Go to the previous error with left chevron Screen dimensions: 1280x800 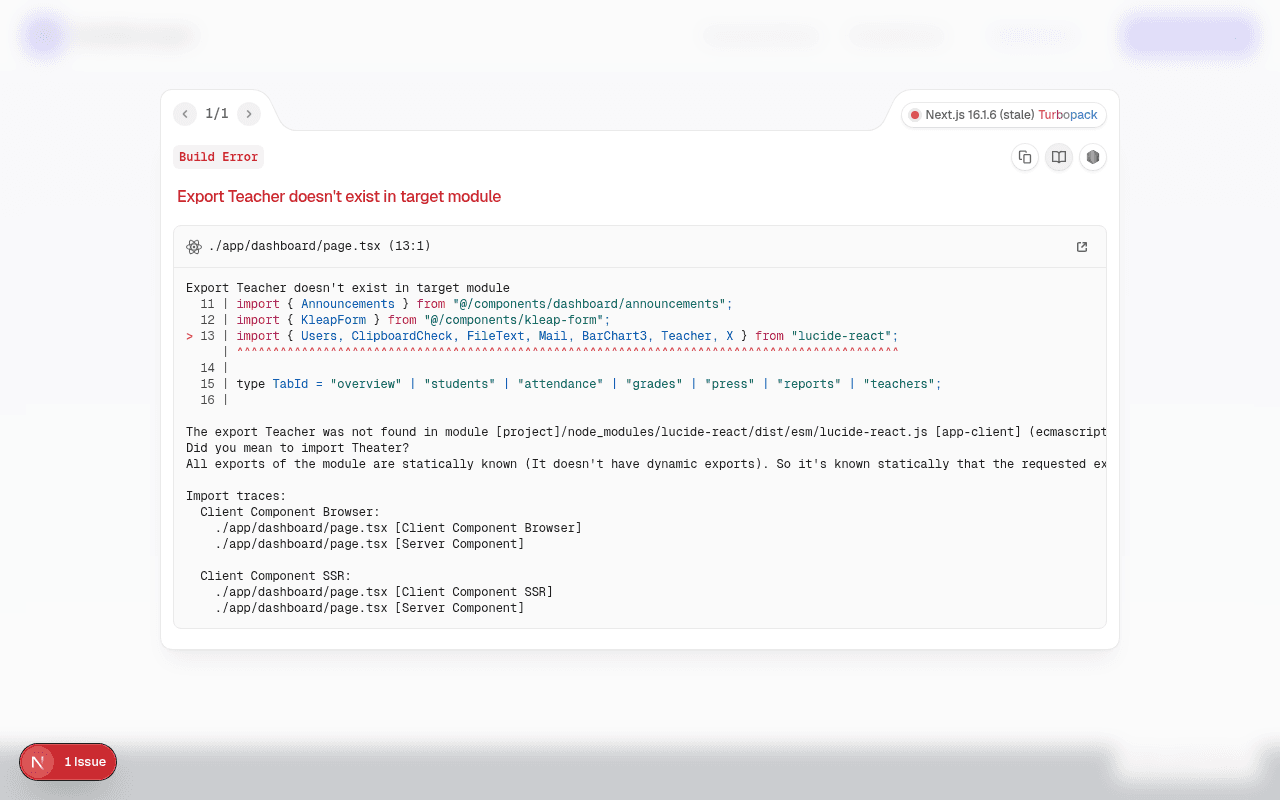(185, 114)
